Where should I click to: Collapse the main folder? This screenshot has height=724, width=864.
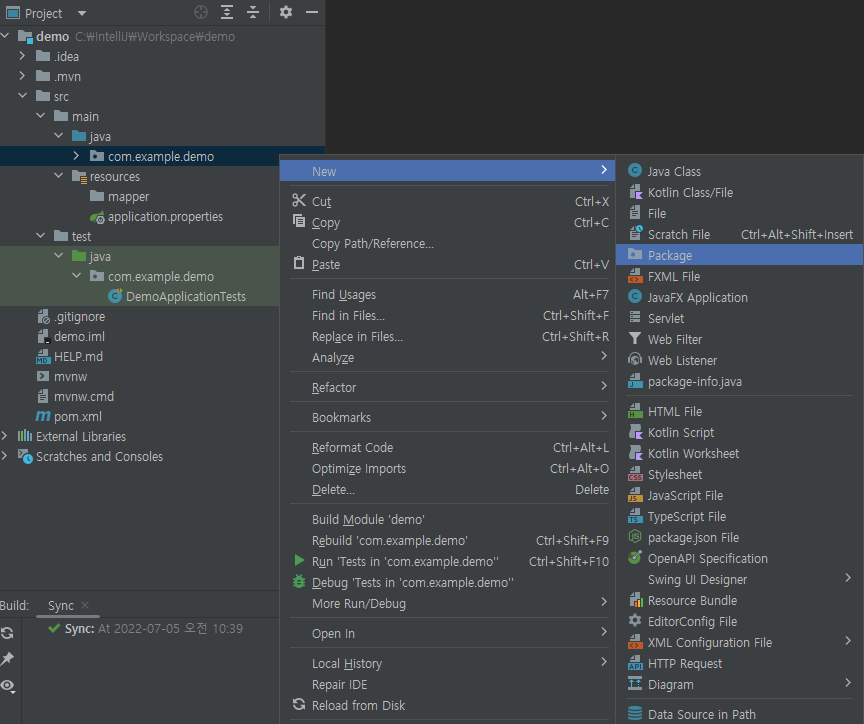click(40, 116)
